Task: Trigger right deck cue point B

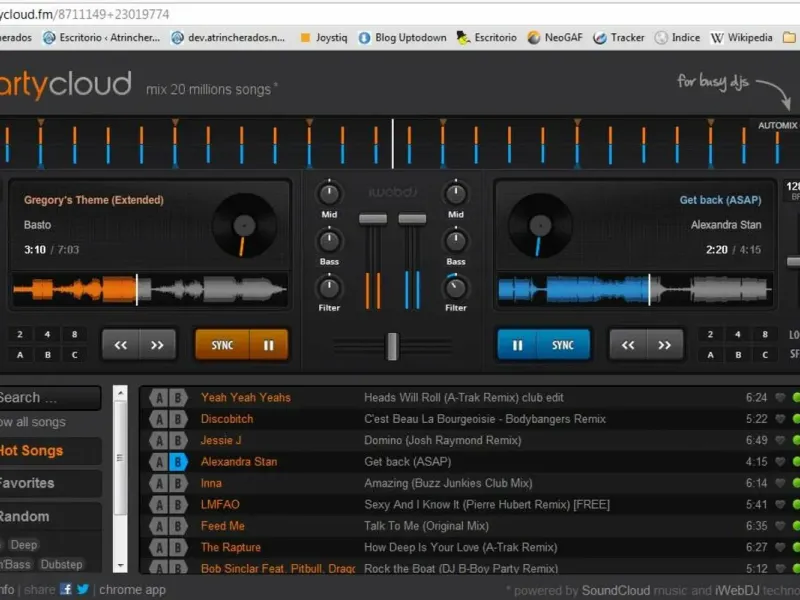Action: [x=738, y=355]
